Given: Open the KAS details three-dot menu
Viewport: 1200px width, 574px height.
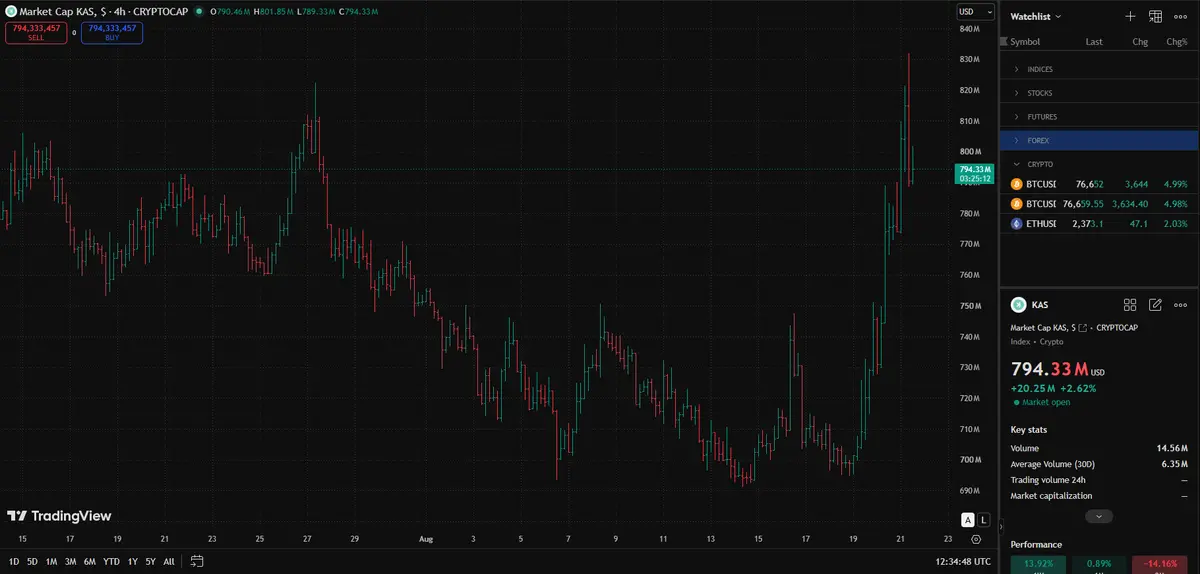Looking at the screenshot, I should [x=1181, y=305].
